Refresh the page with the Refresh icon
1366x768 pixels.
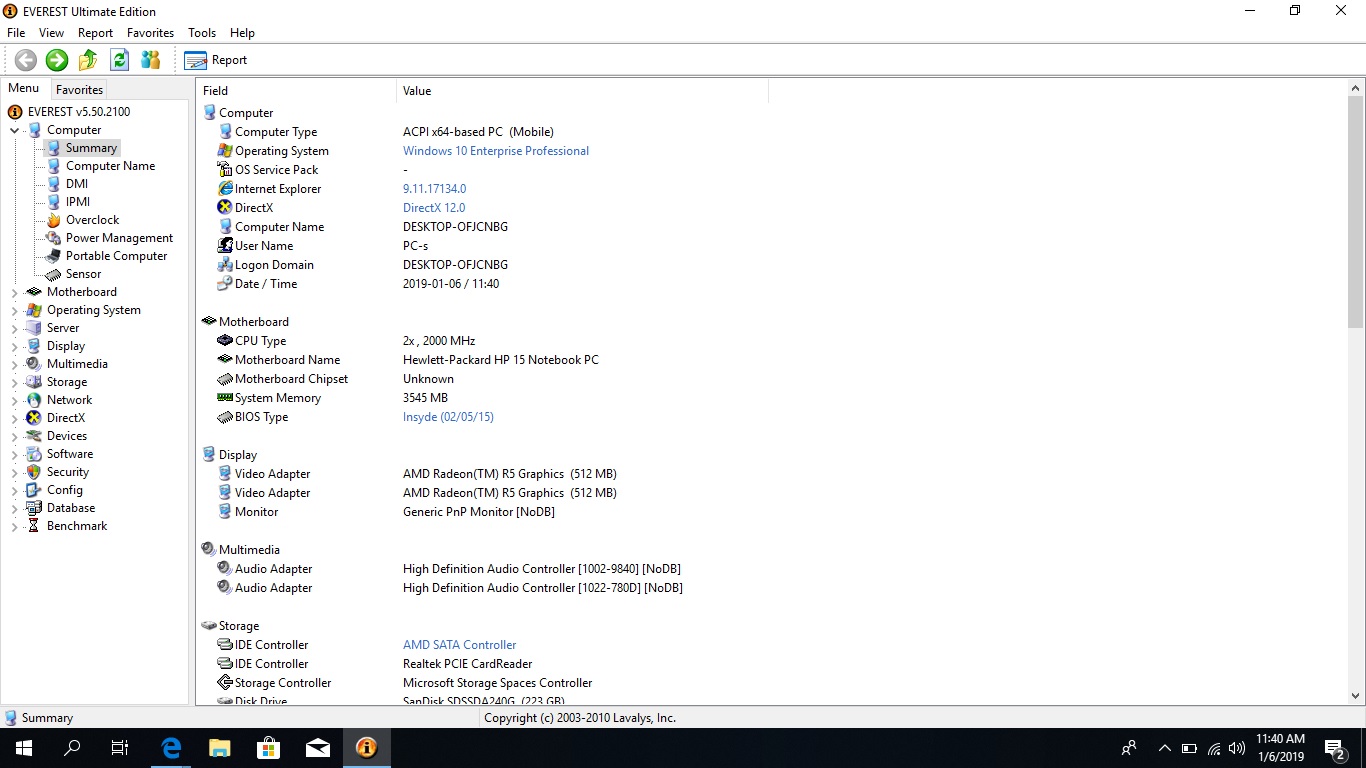119,60
